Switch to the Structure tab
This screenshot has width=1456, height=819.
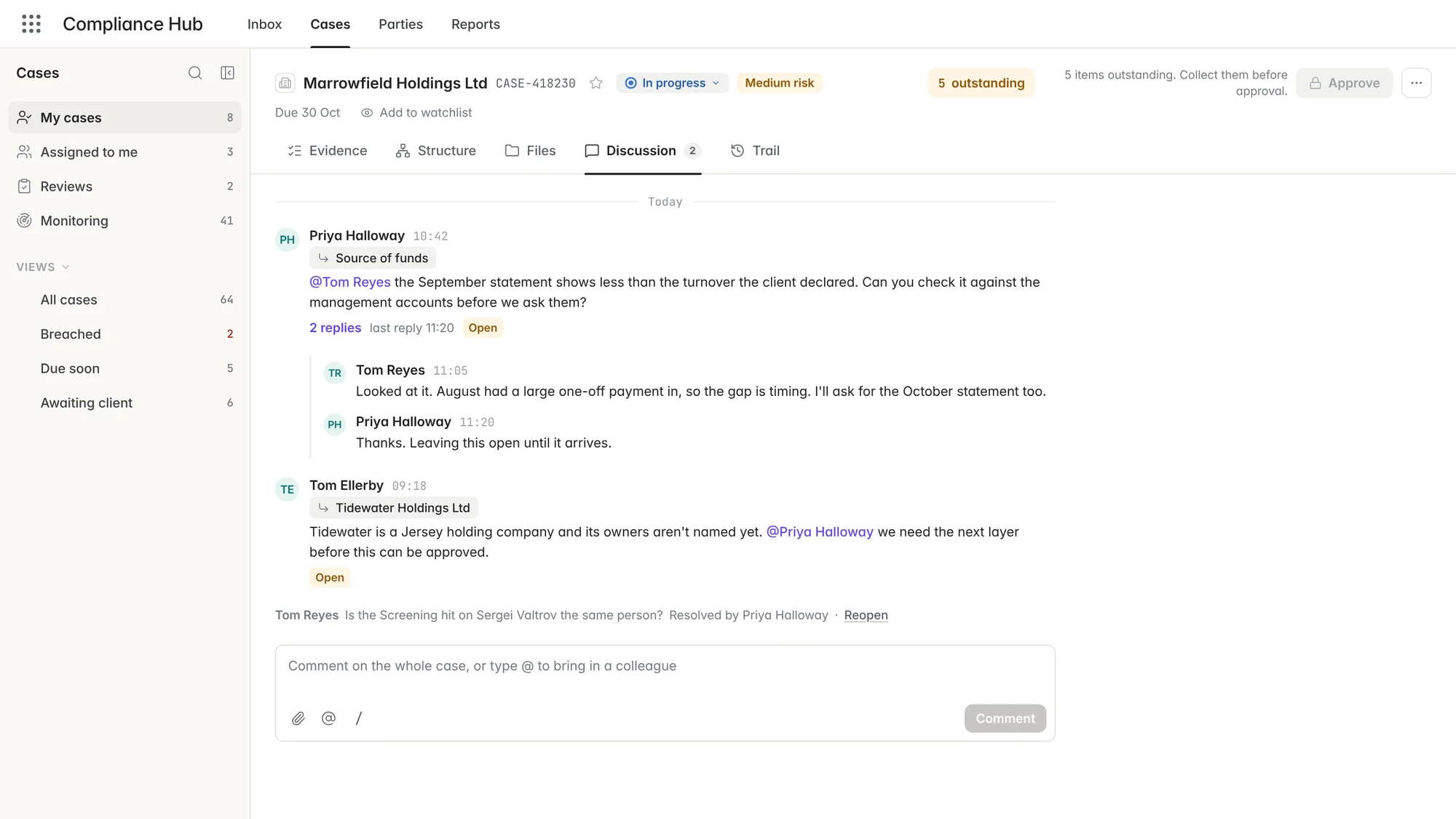coord(435,151)
